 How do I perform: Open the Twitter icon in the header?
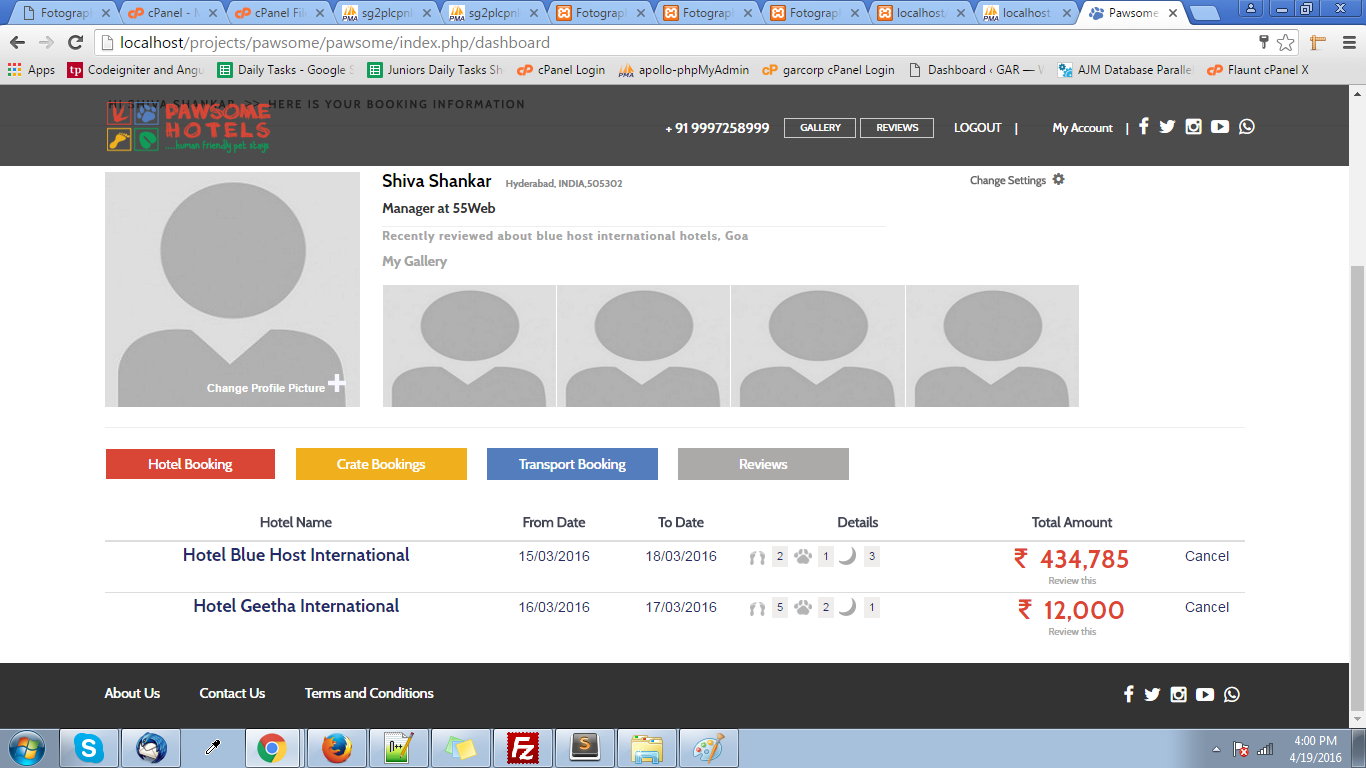coord(1167,126)
